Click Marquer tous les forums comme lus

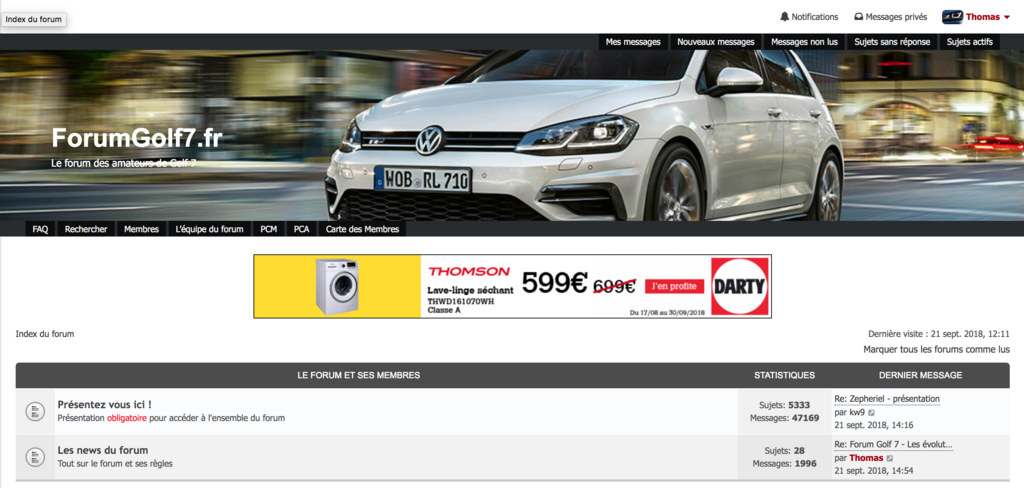936,350
